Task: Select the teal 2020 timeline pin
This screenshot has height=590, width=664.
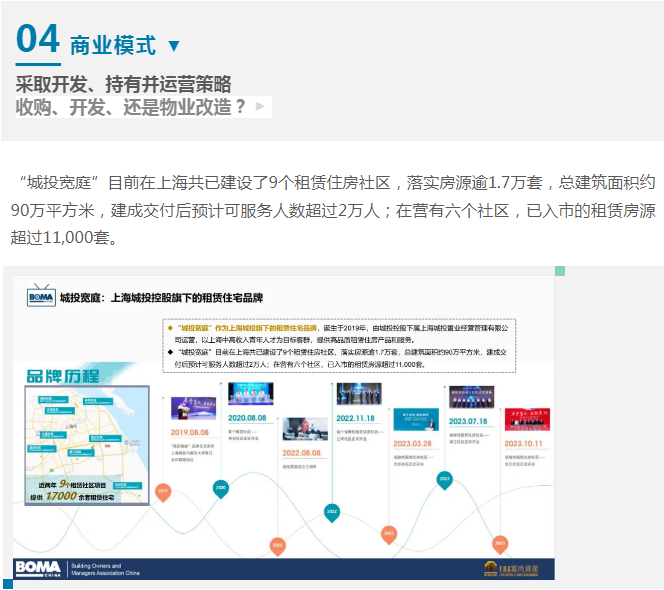Action: coord(221,489)
